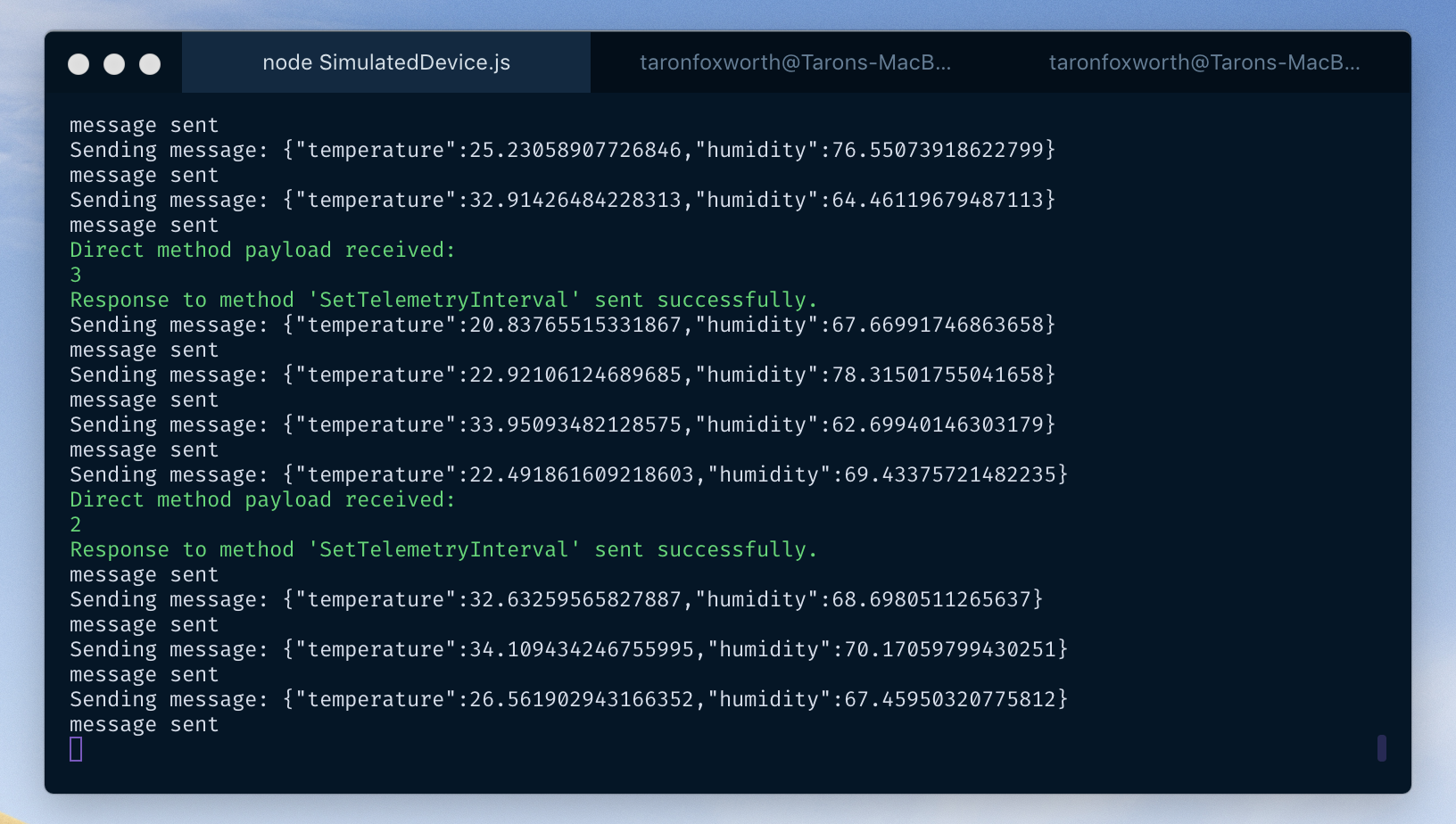Click the green 'SetTelemetryInterval' response success line

coord(443,300)
